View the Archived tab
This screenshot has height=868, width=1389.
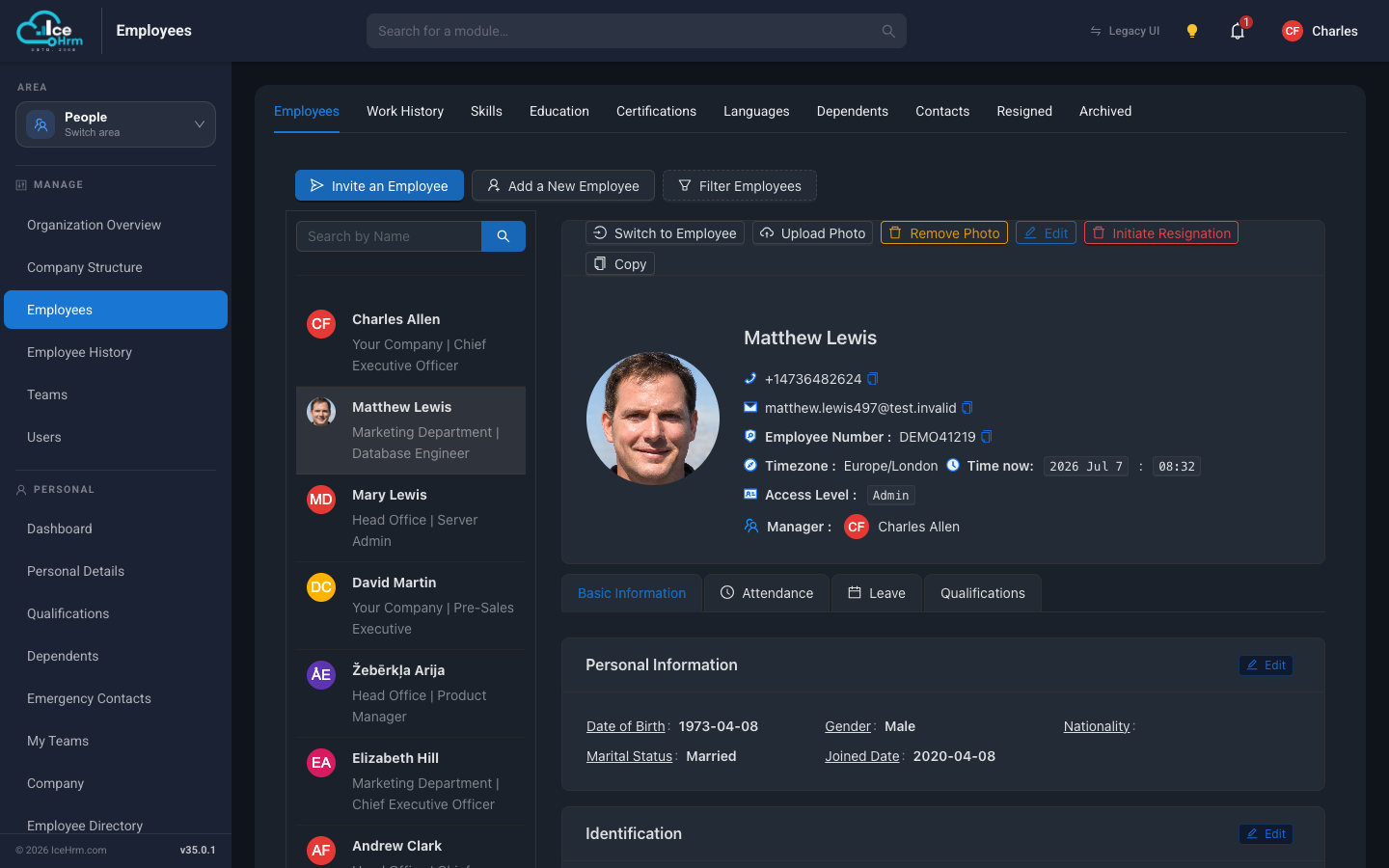point(1105,111)
